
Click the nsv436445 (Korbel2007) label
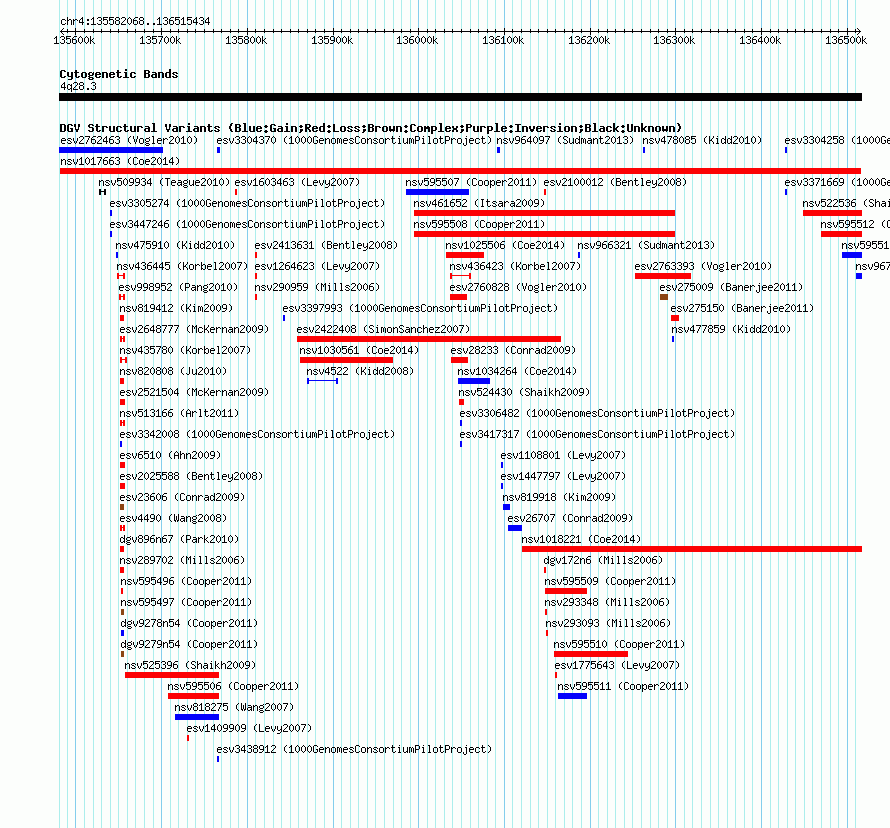182,266
